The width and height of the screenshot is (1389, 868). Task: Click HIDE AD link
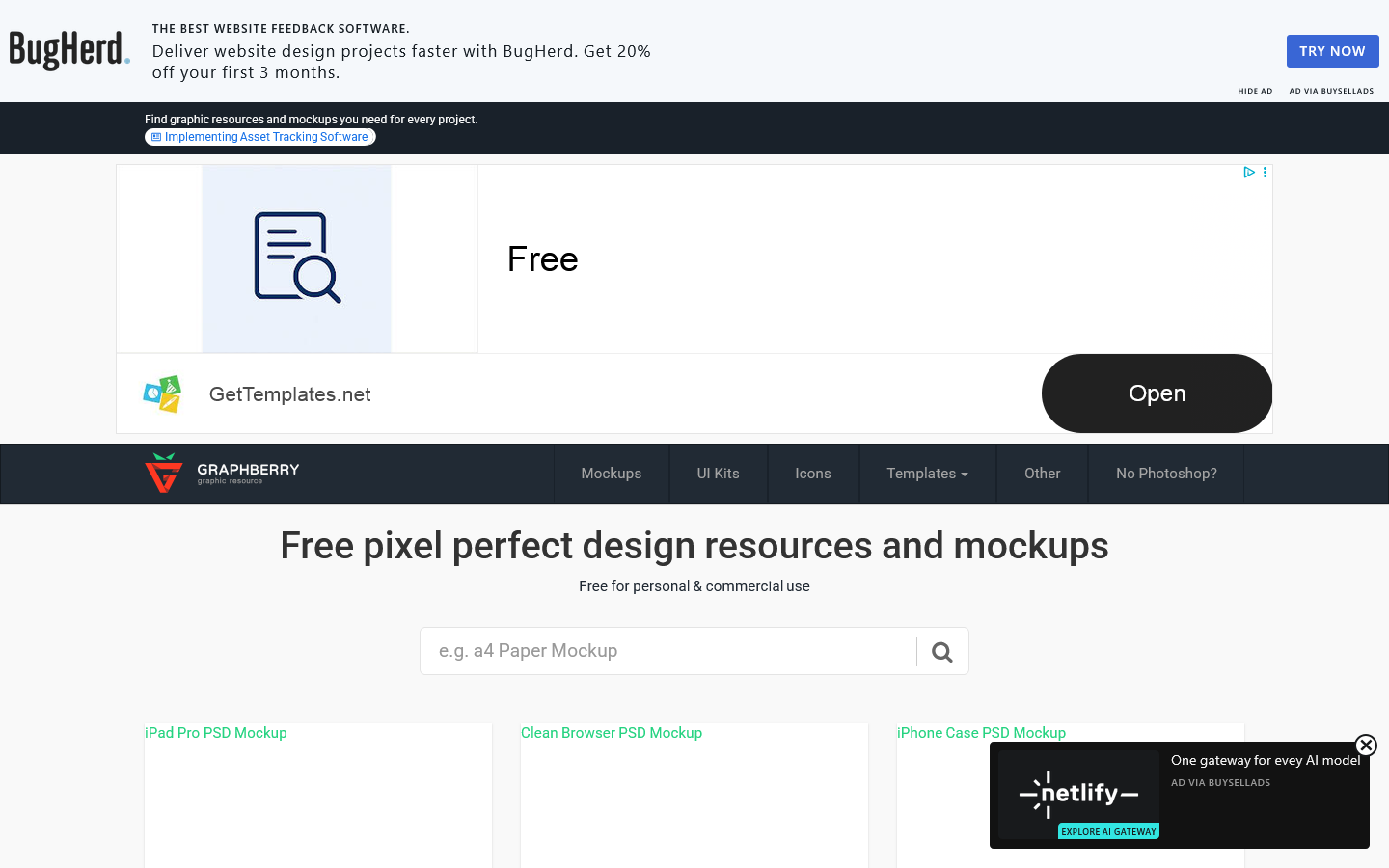(x=1255, y=91)
